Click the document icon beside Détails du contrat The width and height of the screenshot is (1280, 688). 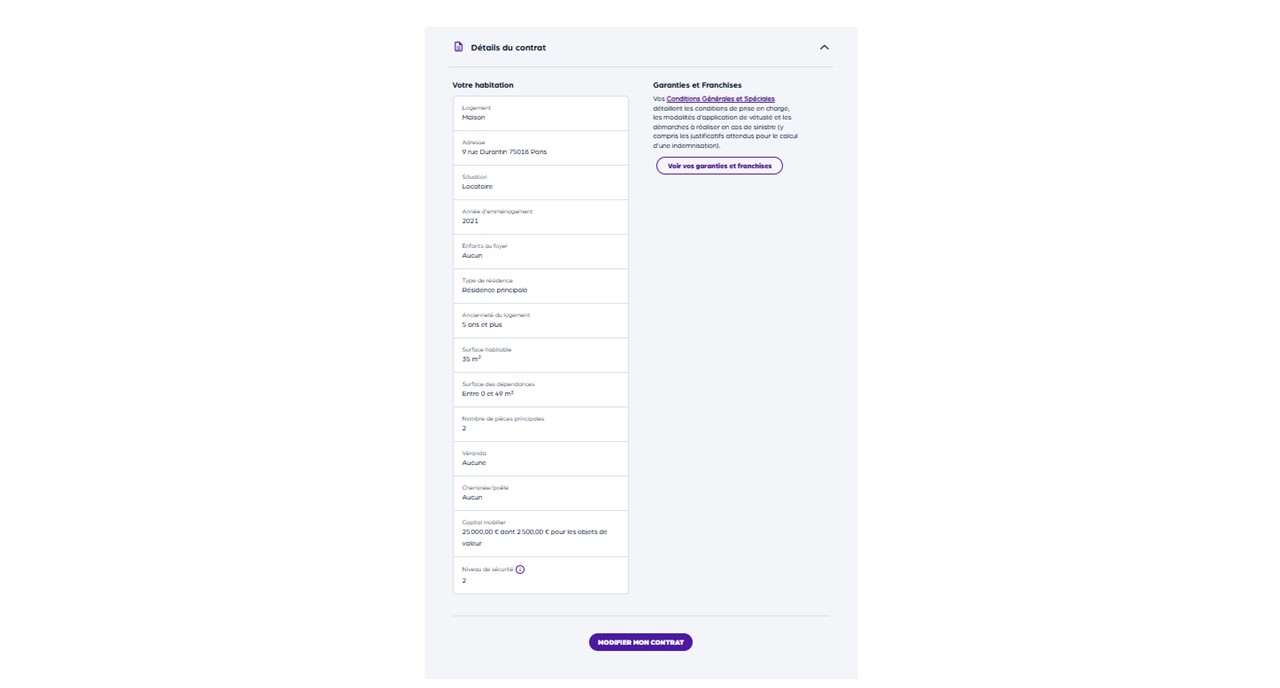tap(459, 47)
